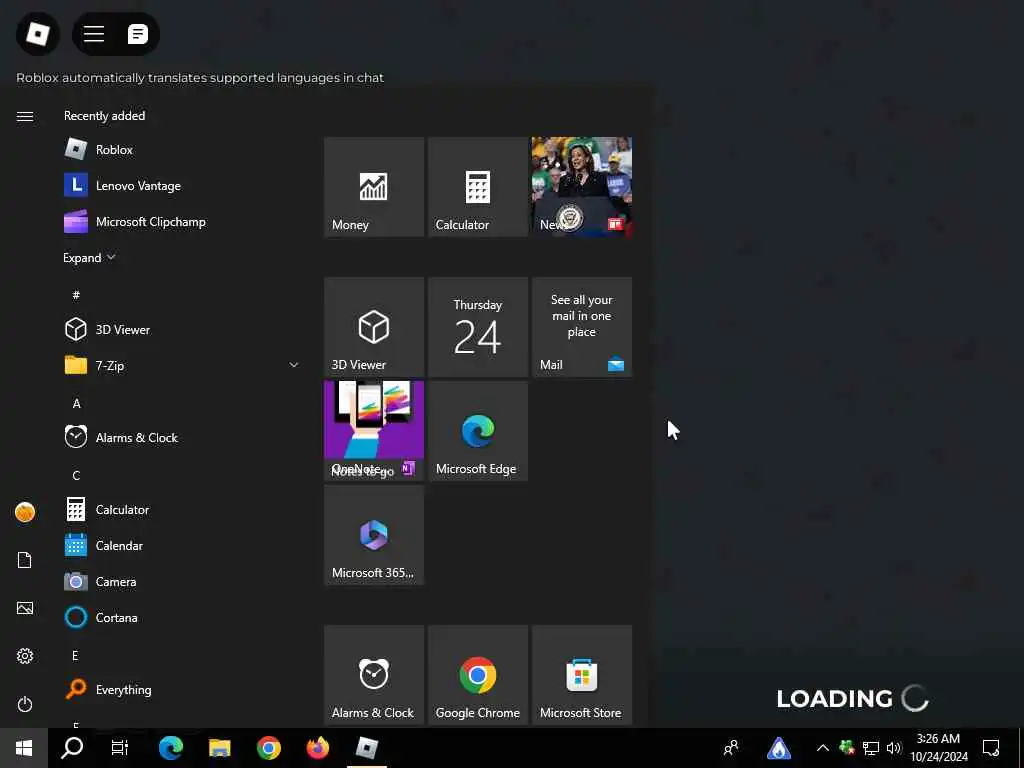
Task: Click the letter E section header
Action: coord(75,655)
